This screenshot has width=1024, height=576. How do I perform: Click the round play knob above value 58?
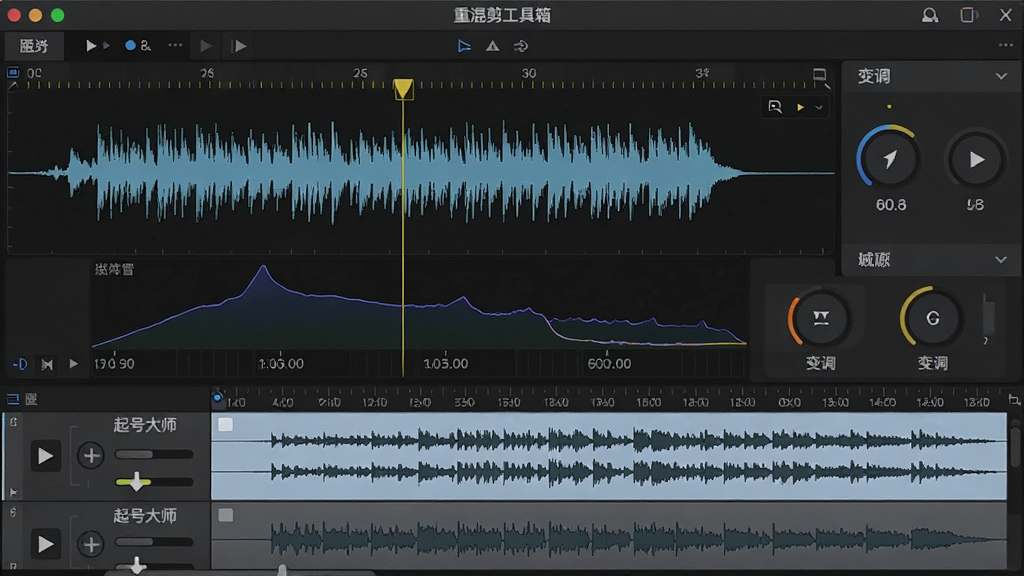976,159
